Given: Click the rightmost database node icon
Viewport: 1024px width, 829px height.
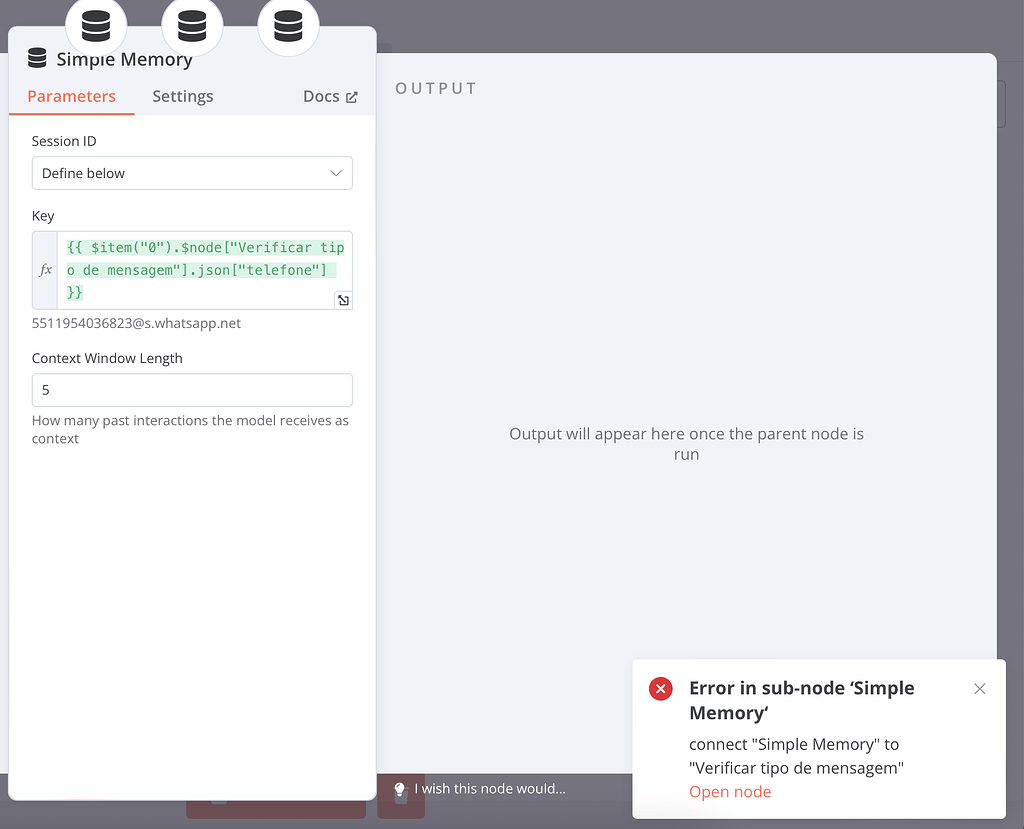Looking at the screenshot, I should (x=288, y=26).
